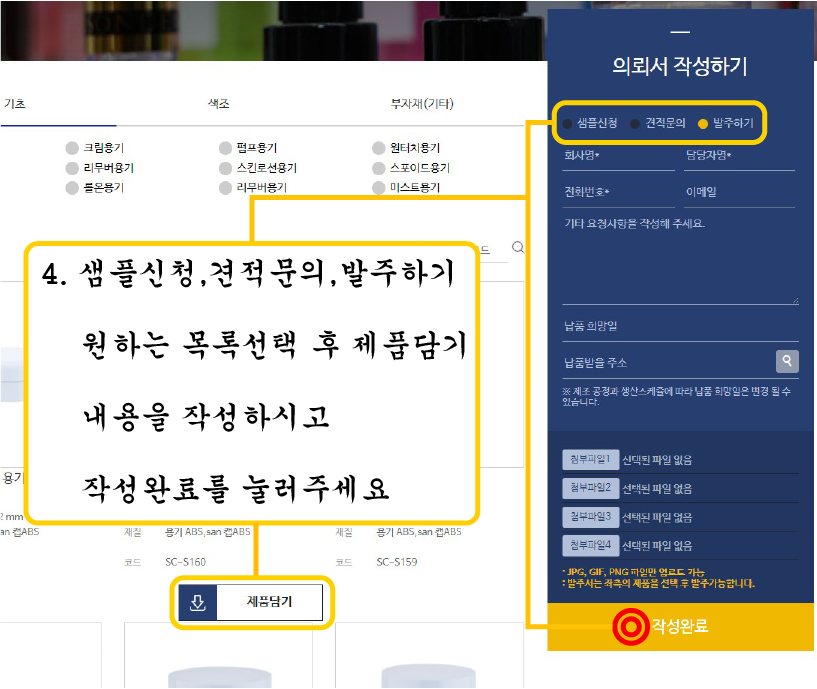Screen dimensions: 817x689
Task: Click 첨부파일2 file chooser button
Action: (x=590, y=488)
